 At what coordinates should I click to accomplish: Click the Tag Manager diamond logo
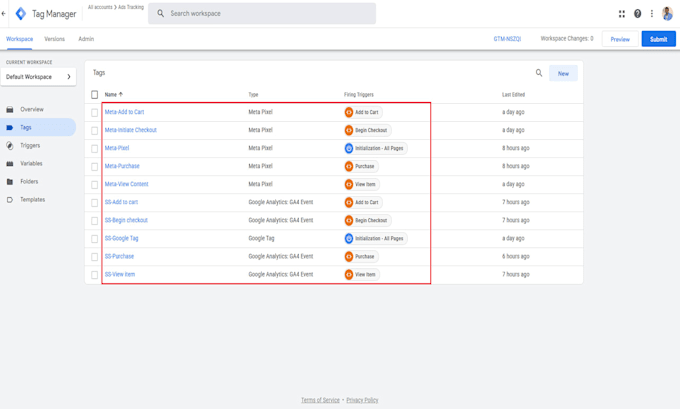20,13
